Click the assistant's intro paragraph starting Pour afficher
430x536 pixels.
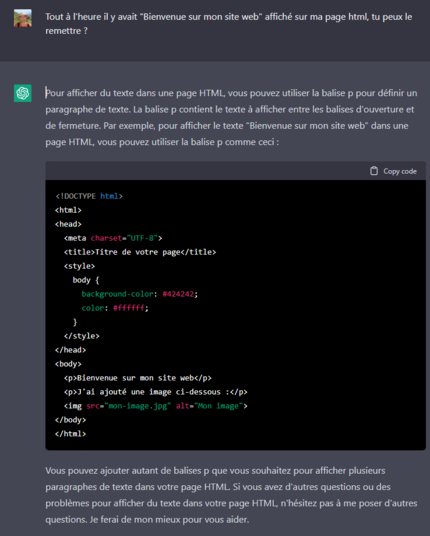click(x=231, y=117)
